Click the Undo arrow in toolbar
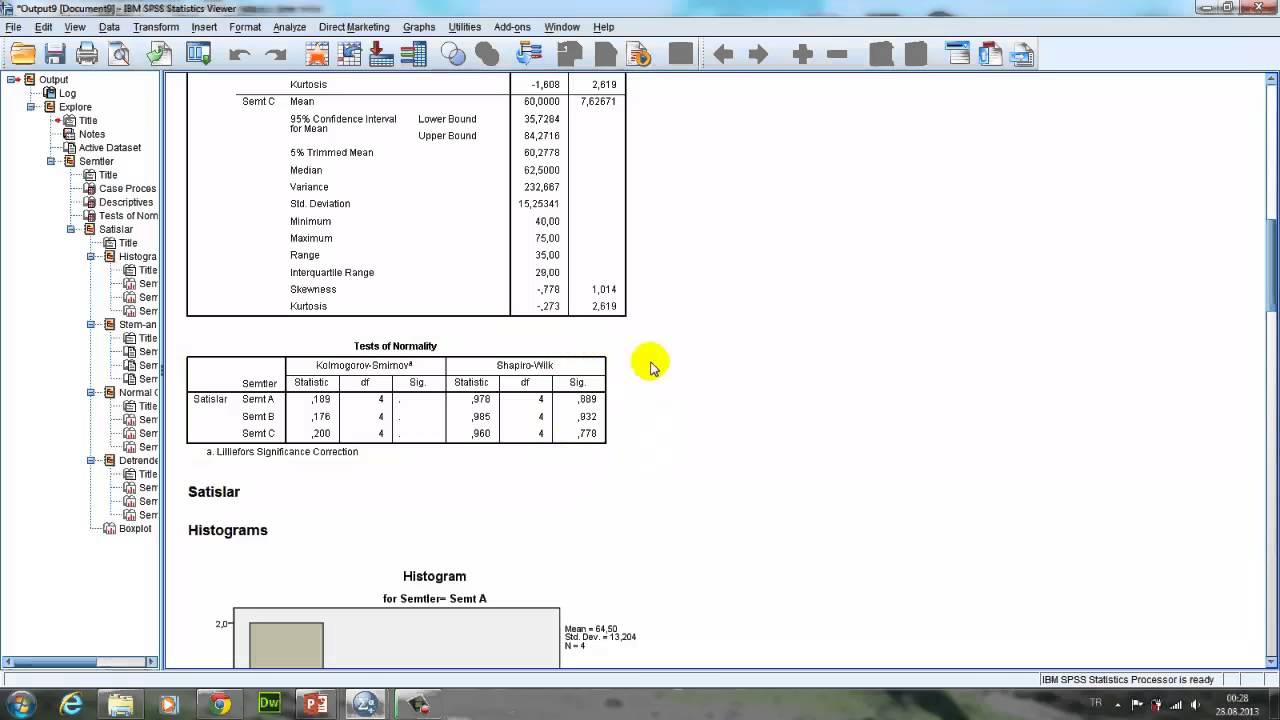1280x720 pixels. click(x=239, y=55)
